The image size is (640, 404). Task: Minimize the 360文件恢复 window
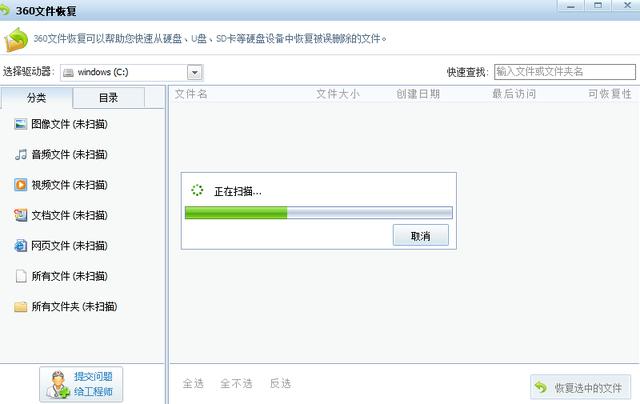pos(571,6)
